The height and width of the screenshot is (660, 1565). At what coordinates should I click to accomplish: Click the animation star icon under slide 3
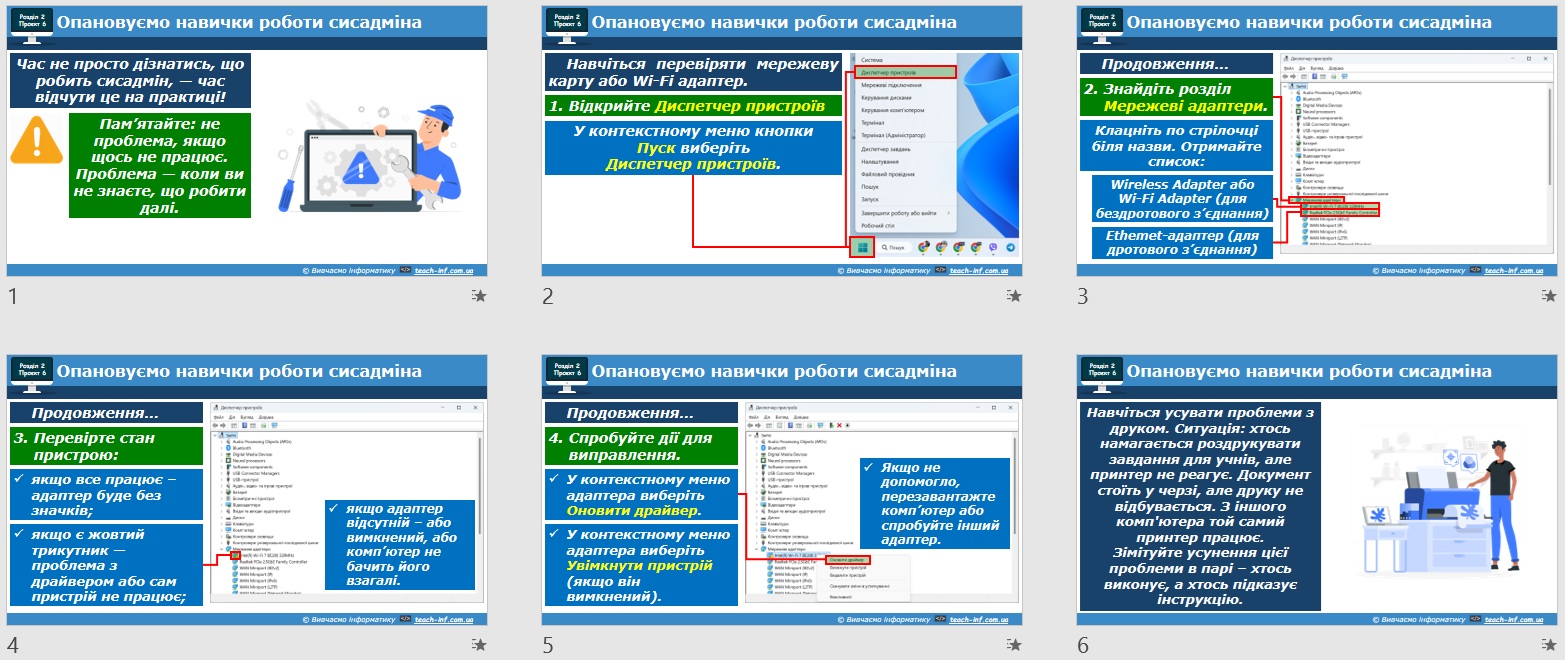click(x=1550, y=296)
